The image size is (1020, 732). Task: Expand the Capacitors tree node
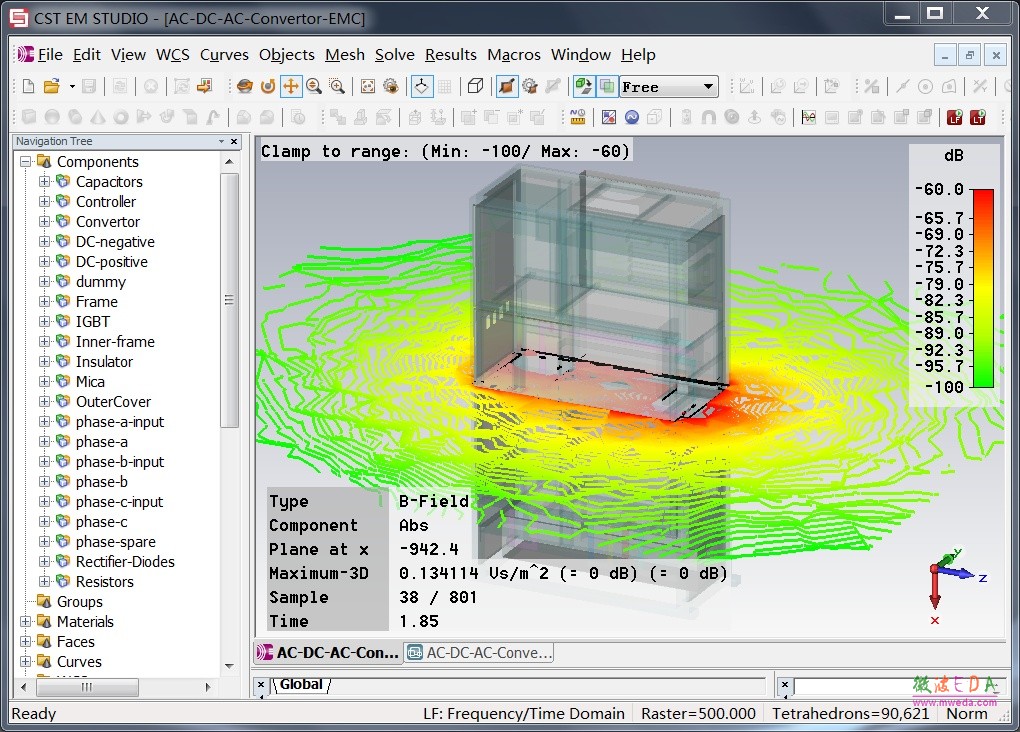point(44,182)
